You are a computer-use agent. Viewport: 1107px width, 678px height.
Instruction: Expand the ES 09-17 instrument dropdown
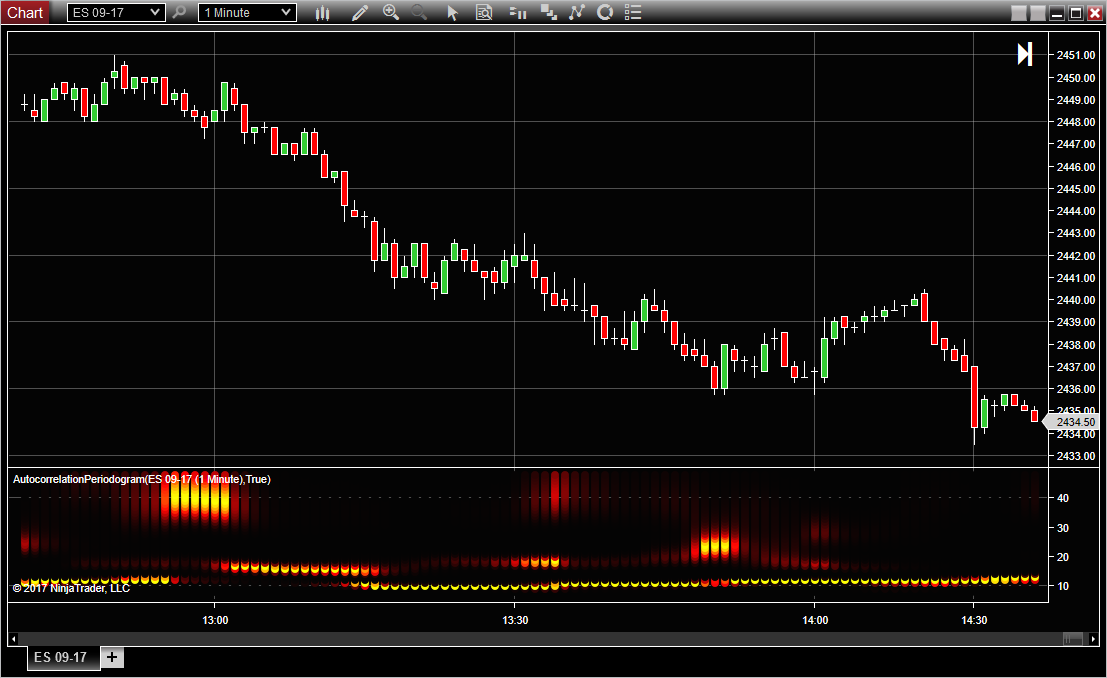[x=116, y=13]
